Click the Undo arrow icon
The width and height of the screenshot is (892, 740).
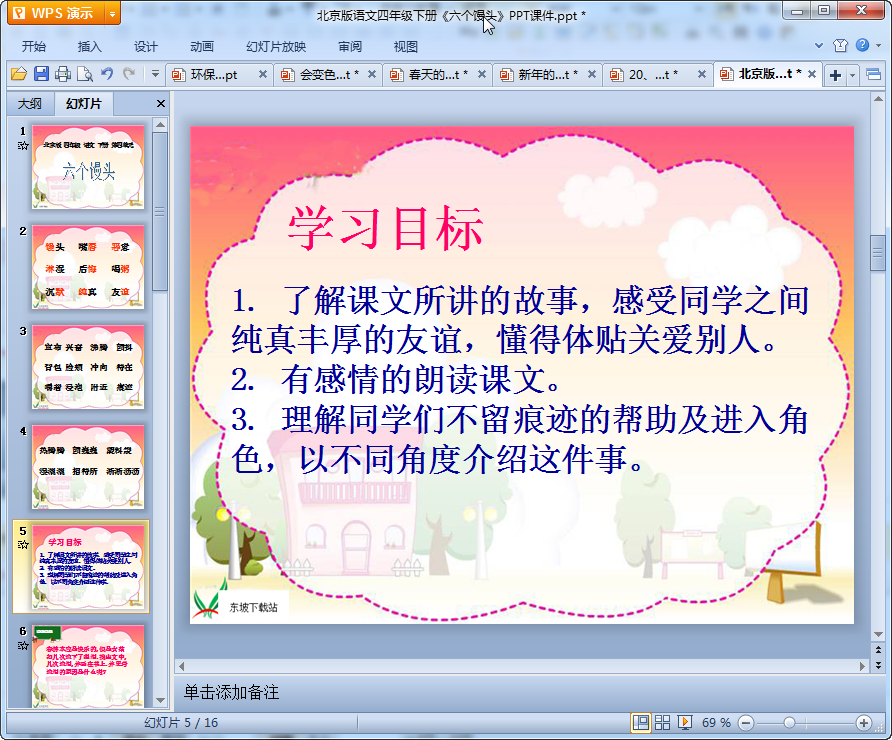click(x=107, y=73)
